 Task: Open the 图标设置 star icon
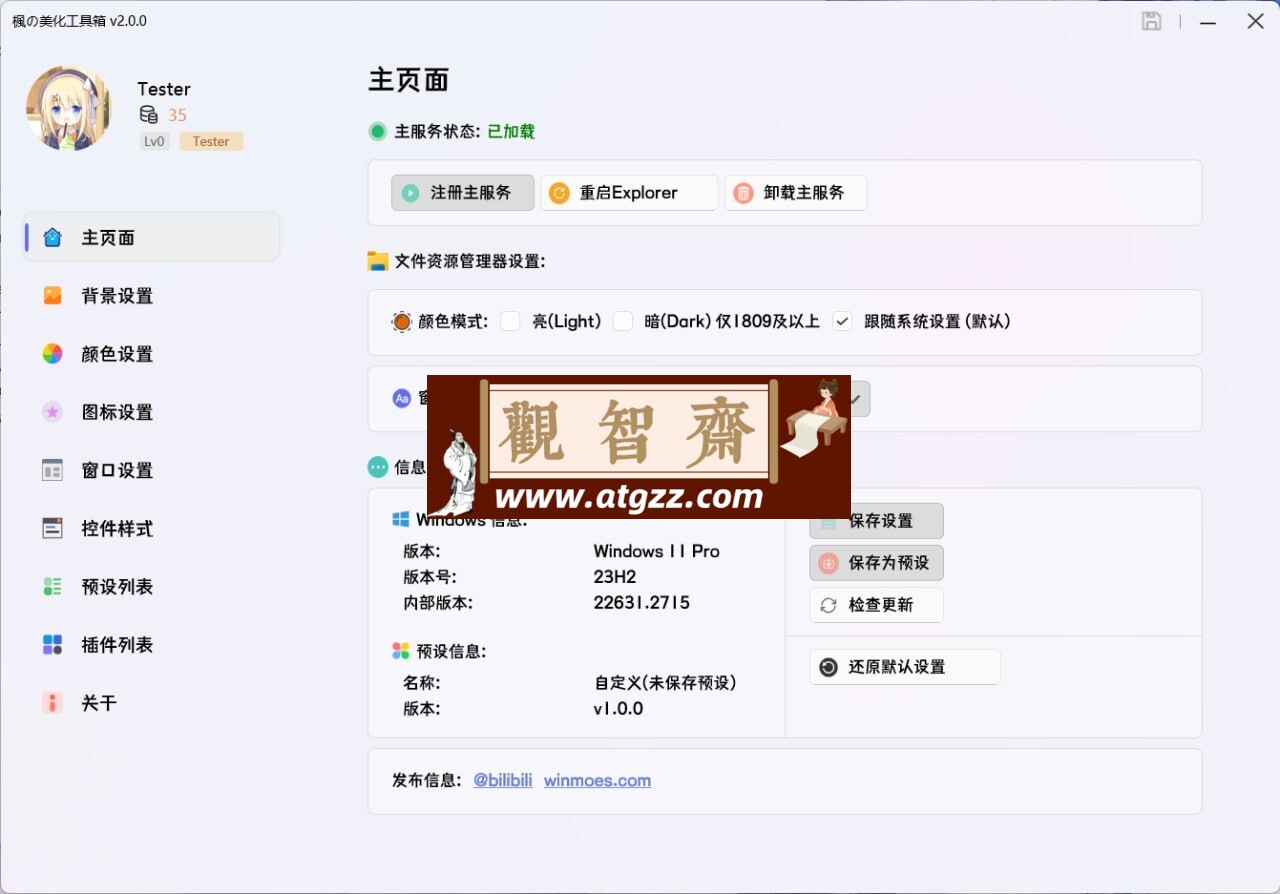coord(52,412)
